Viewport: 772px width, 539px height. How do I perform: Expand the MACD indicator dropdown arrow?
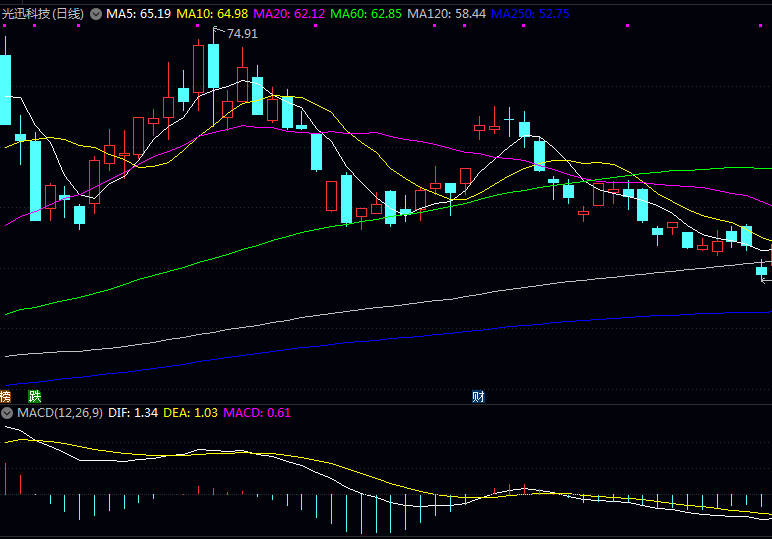7,412
